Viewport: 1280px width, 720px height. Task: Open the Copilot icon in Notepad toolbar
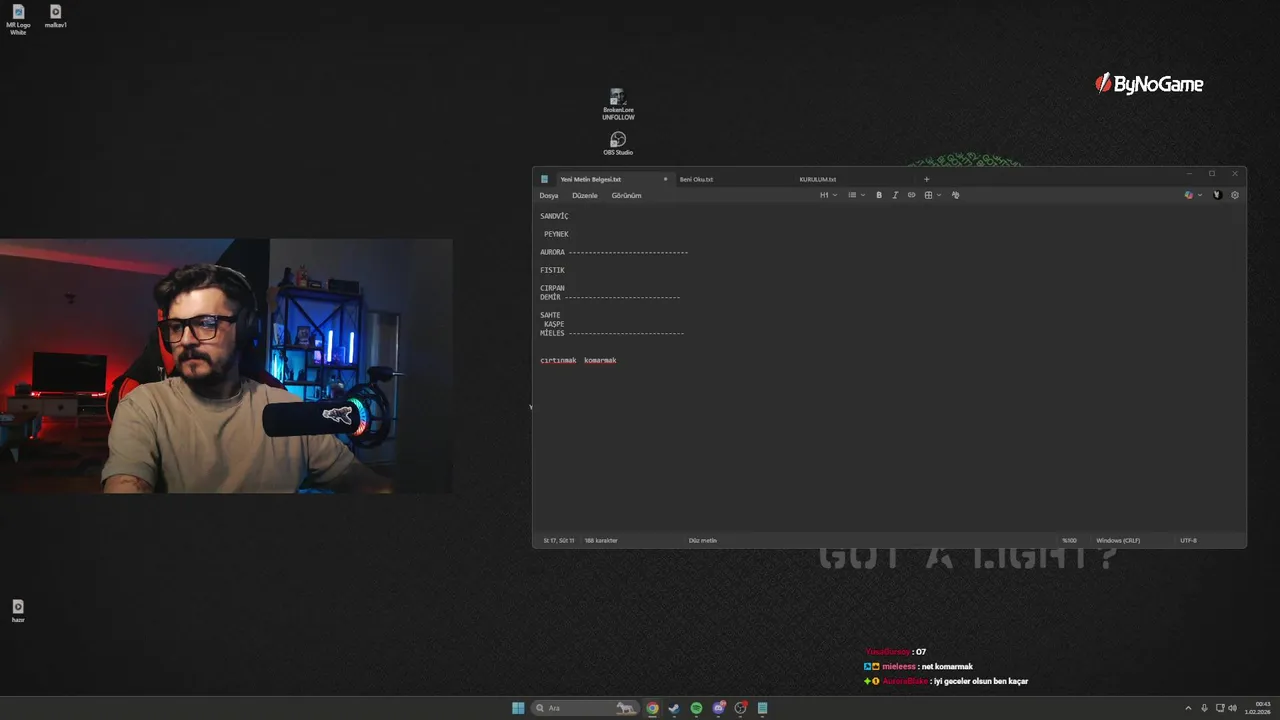[x=1188, y=195]
